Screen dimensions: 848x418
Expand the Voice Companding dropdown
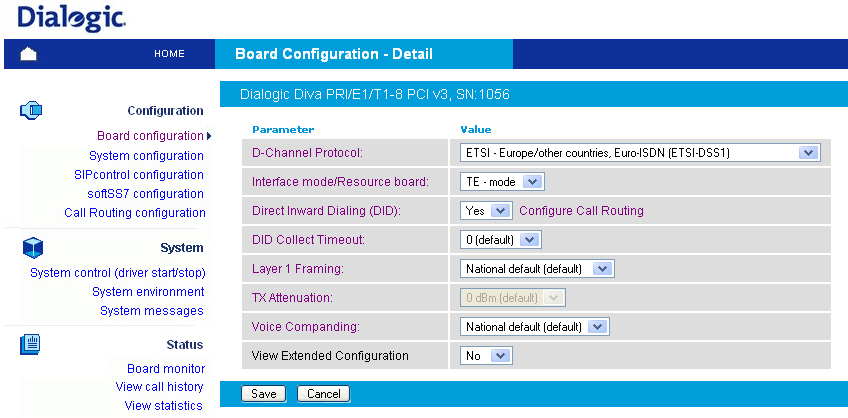534,327
